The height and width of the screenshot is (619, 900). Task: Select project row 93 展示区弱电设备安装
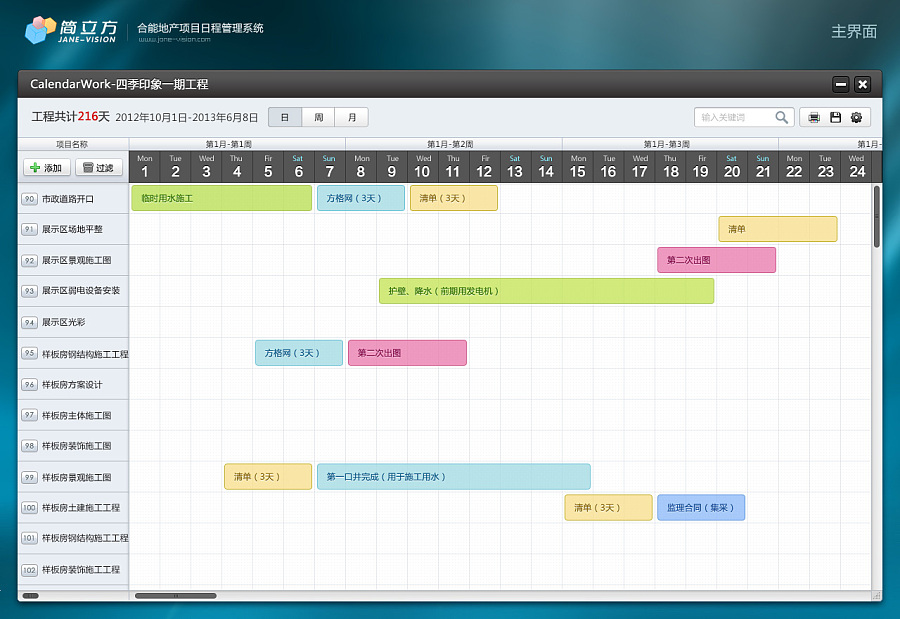click(x=73, y=291)
